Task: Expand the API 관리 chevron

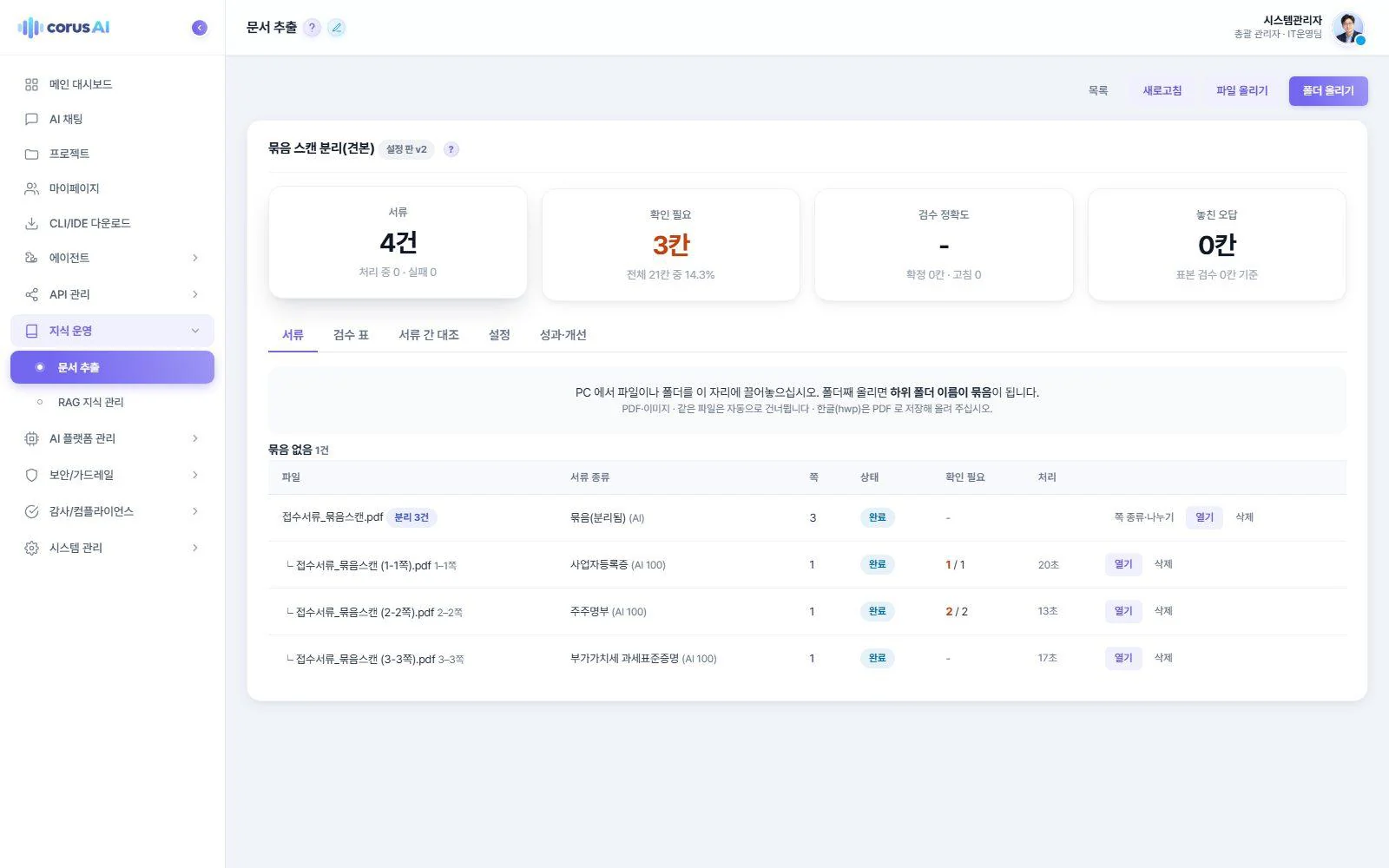Action: point(195,294)
